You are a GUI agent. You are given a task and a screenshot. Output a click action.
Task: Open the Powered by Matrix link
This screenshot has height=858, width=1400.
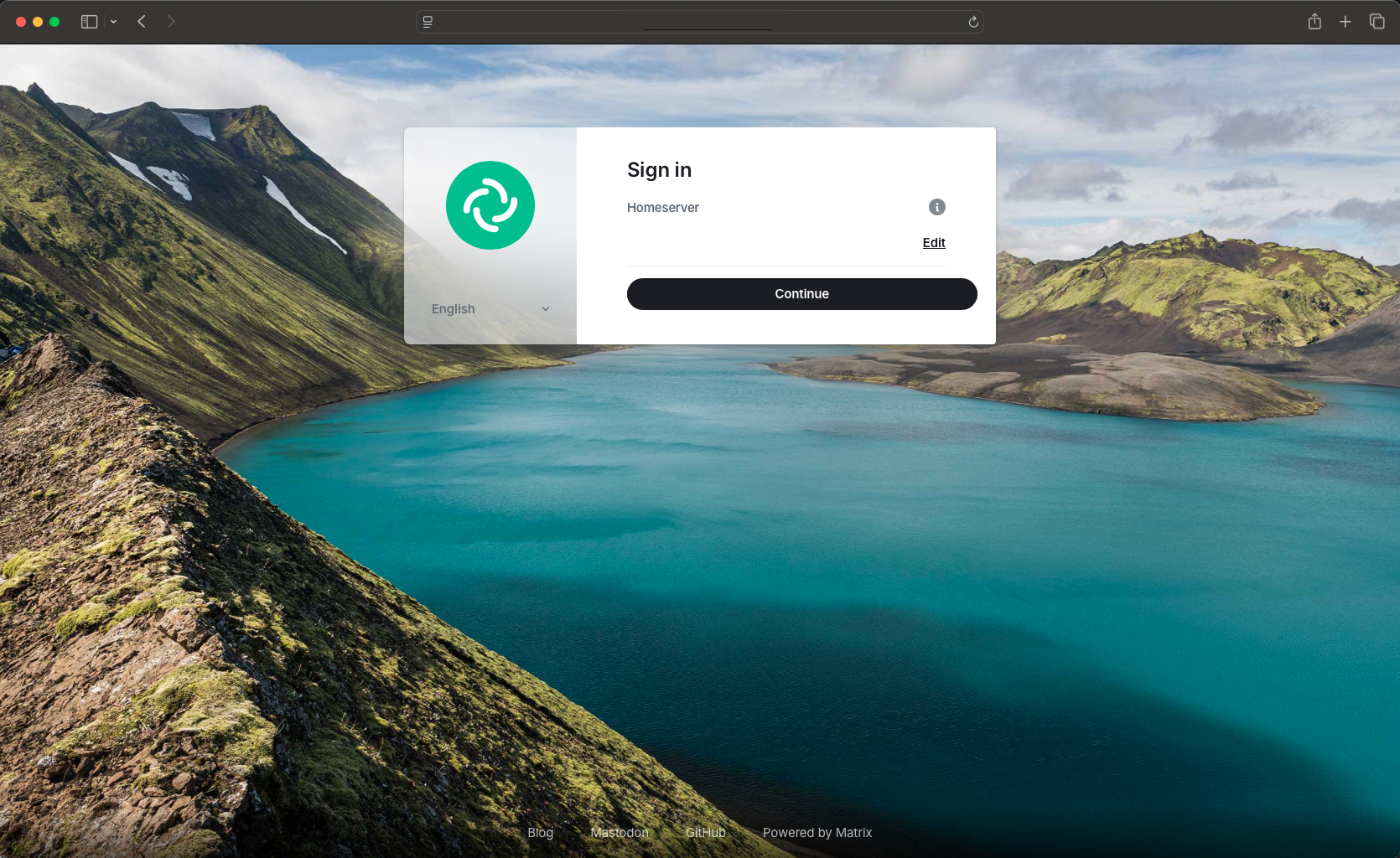click(x=817, y=833)
